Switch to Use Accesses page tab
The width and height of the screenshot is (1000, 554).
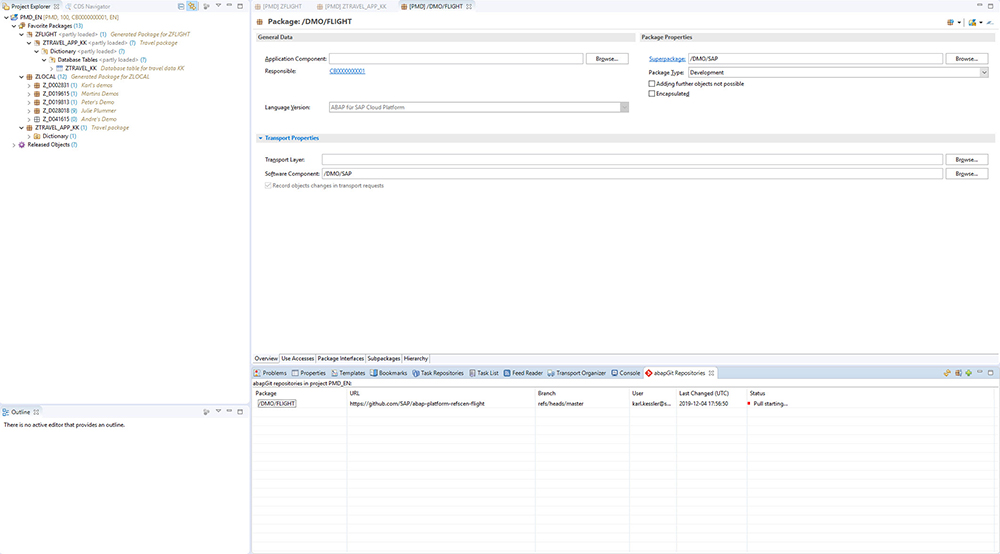[298, 358]
